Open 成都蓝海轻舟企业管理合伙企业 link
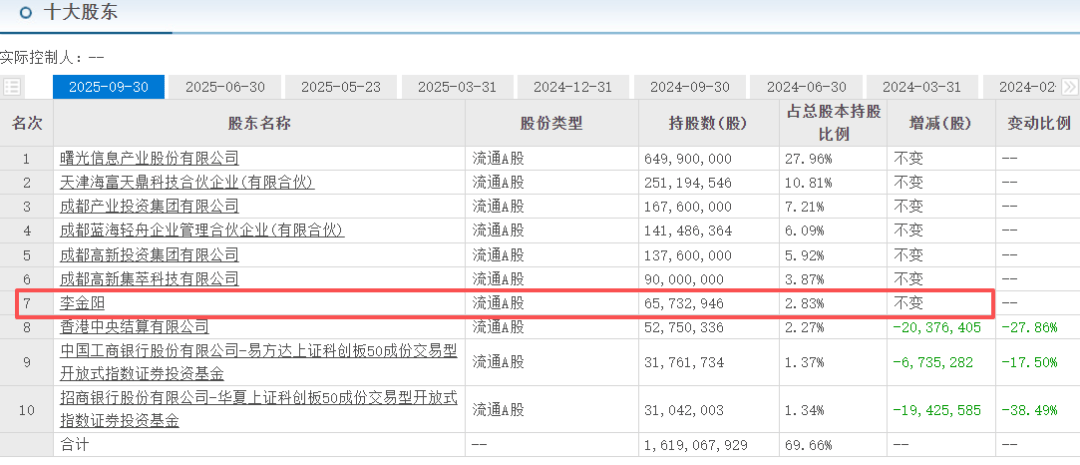The image size is (1080, 465). pyautogui.click(x=201, y=230)
